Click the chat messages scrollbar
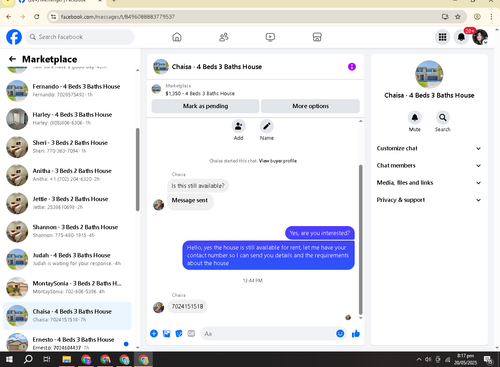 click(360, 239)
